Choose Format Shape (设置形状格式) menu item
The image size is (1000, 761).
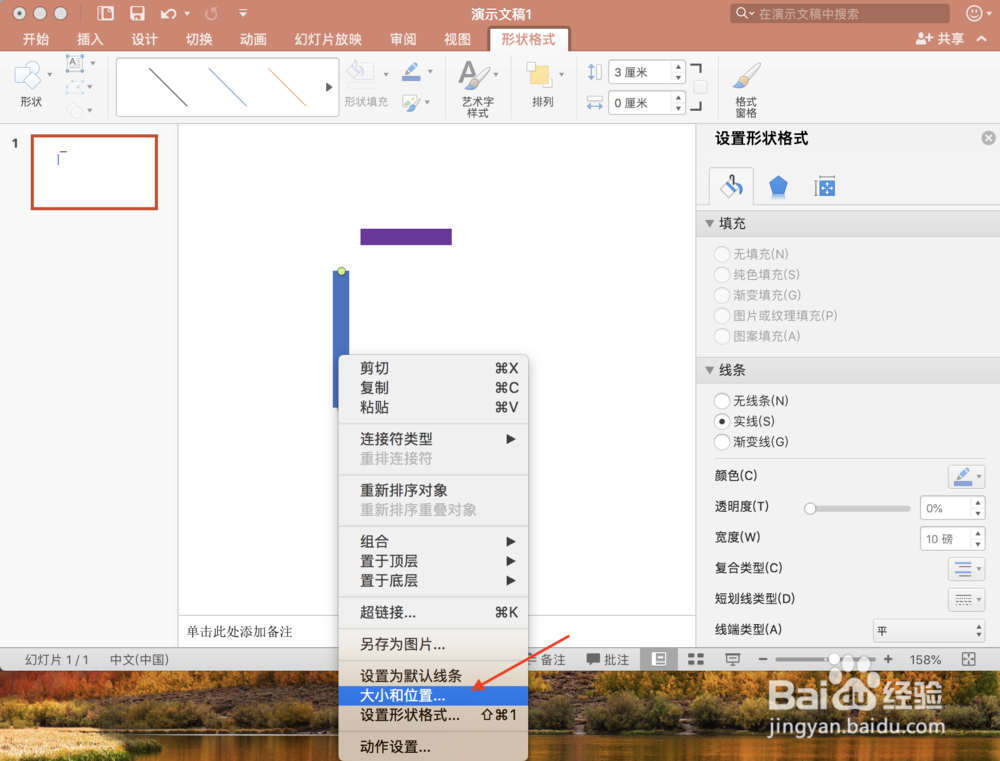point(433,715)
